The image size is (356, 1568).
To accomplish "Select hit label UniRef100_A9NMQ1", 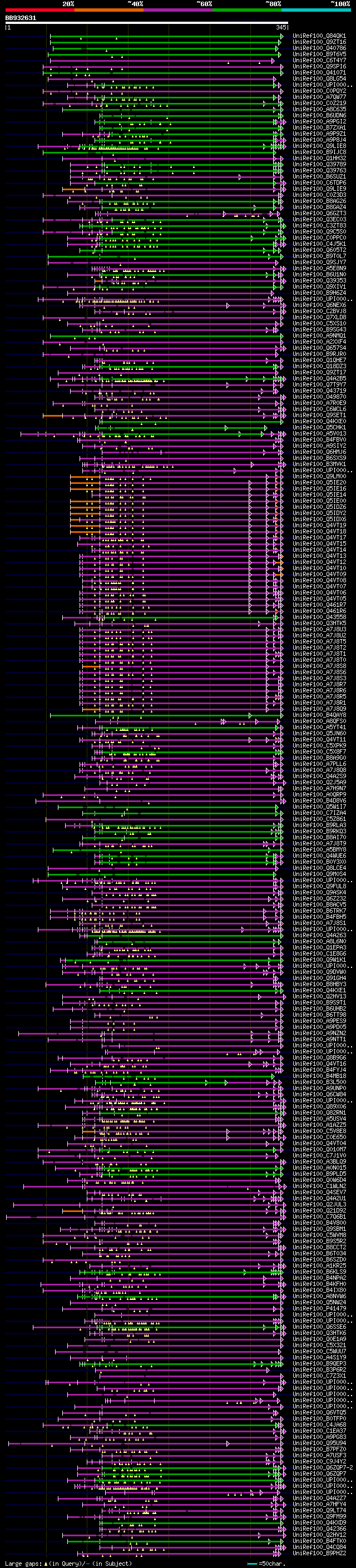I will click(x=319, y=336).
